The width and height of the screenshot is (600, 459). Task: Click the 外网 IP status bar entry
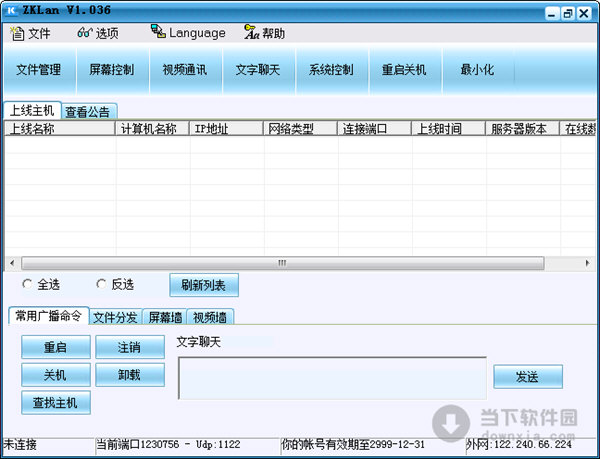tap(519, 444)
